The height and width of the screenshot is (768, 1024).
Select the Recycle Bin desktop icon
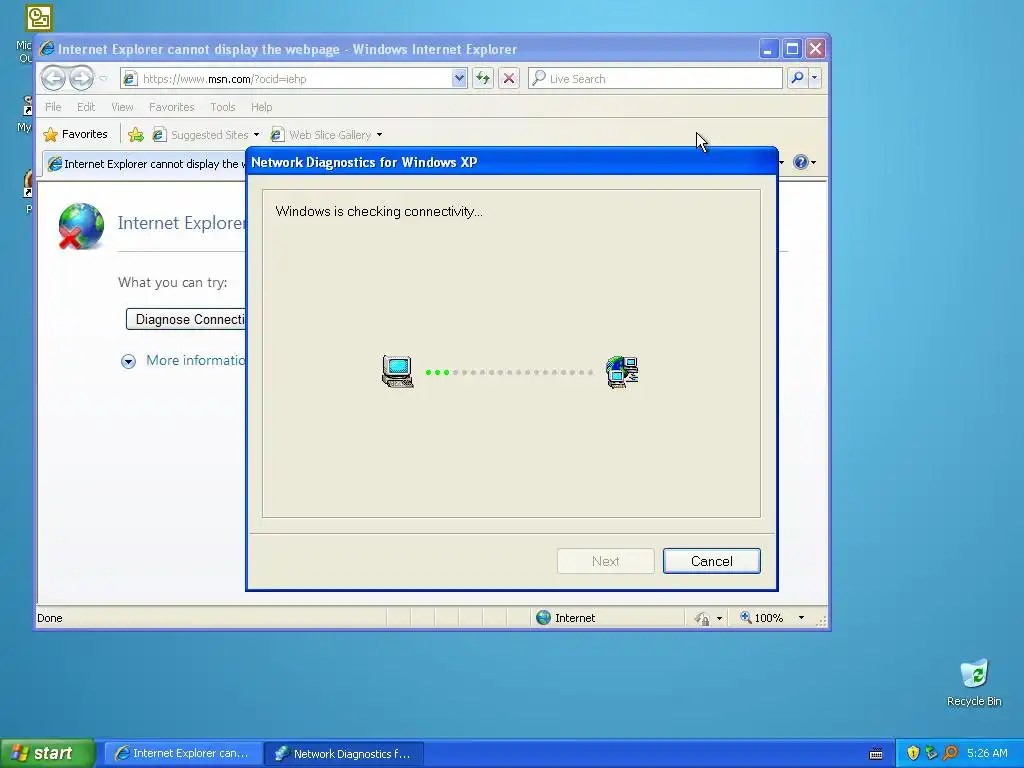pyautogui.click(x=974, y=682)
